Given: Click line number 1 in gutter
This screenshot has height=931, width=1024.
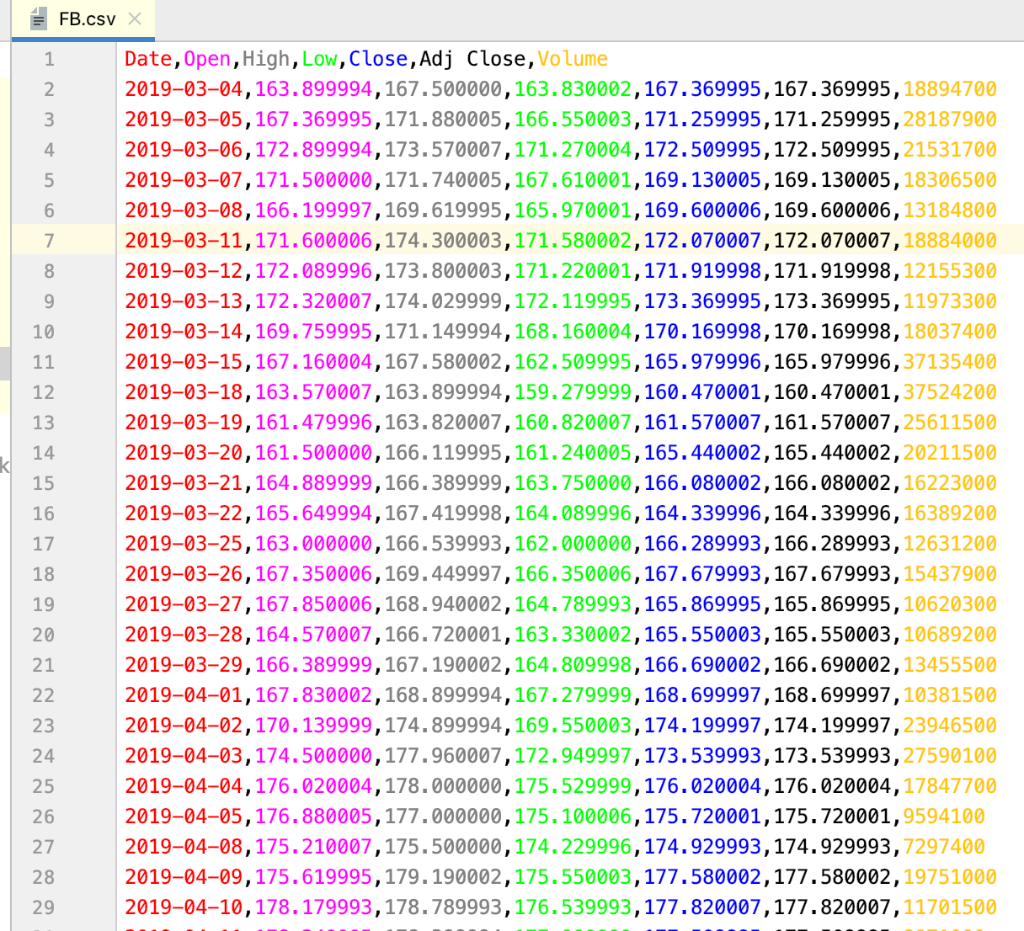Looking at the screenshot, I should pyautogui.click(x=49, y=59).
